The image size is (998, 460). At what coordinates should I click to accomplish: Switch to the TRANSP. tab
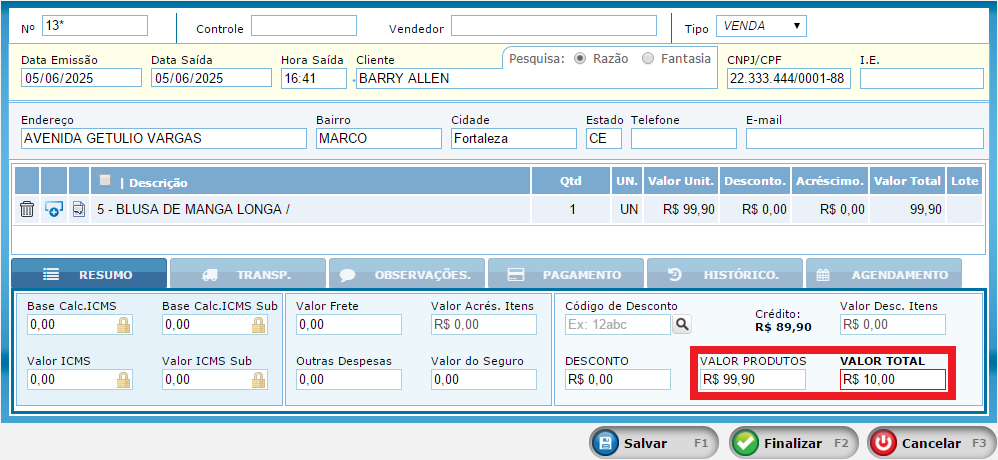[247, 274]
